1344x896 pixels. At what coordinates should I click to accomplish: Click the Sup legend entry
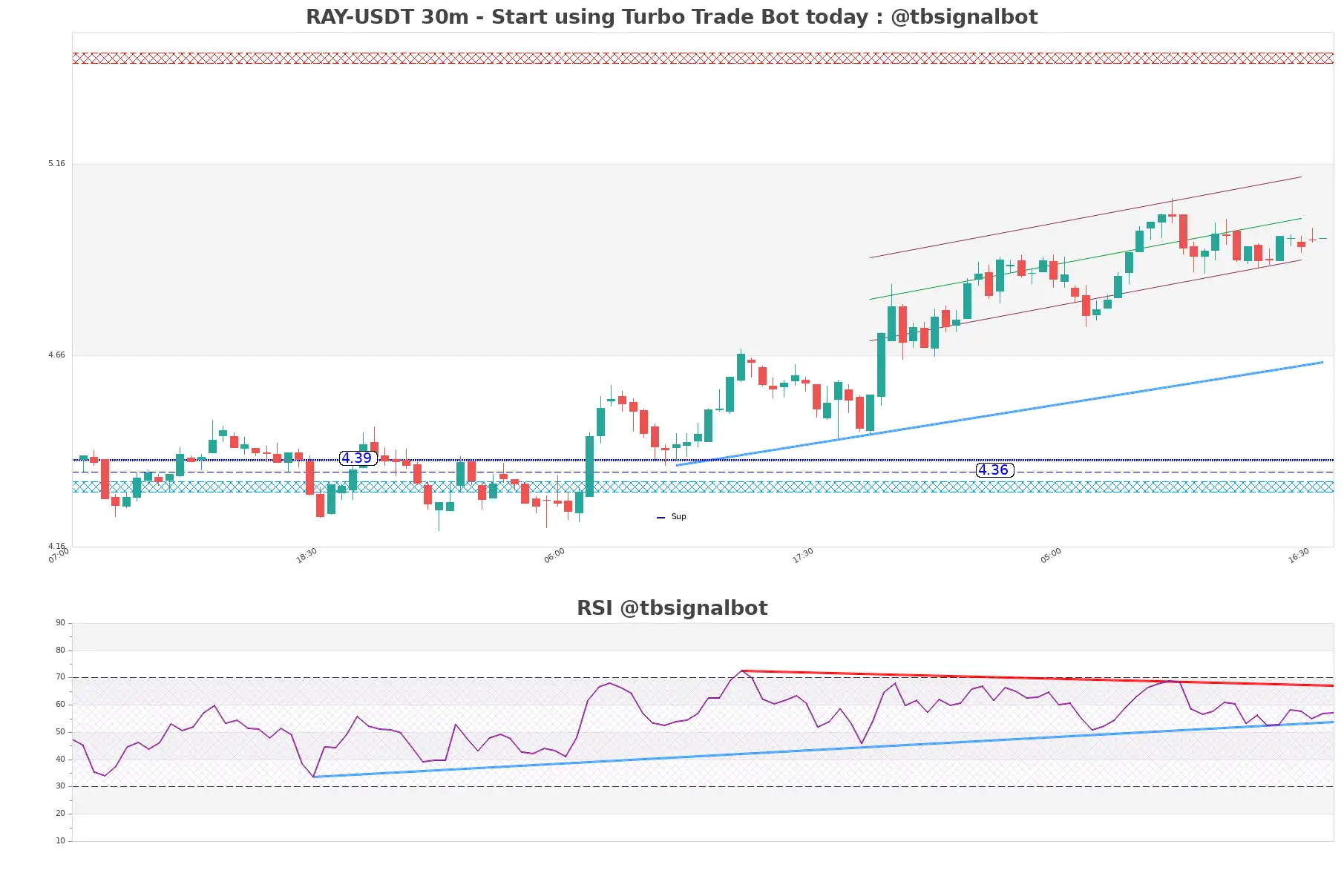(x=672, y=517)
